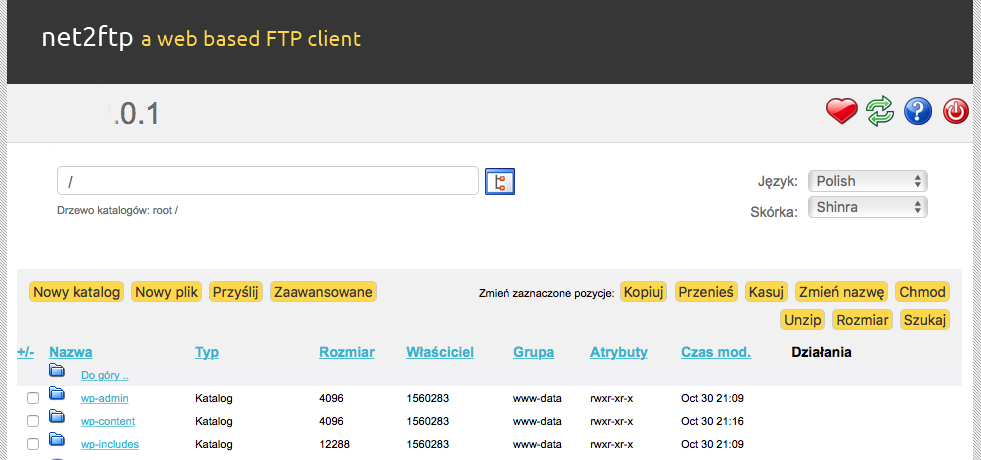Click the Kasuj delete button
The width and height of the screenshot is (981, 460).
point(766,292)
